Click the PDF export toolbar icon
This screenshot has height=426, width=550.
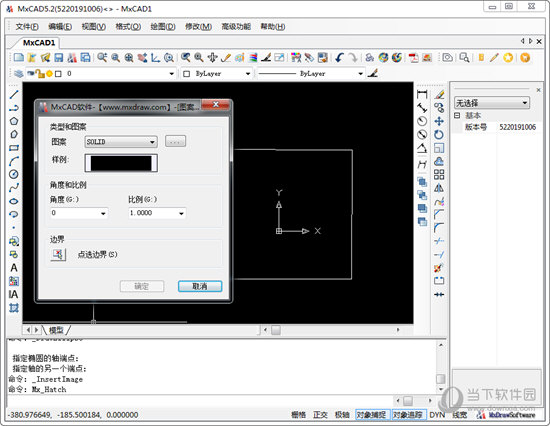click(x=414, y=58)
